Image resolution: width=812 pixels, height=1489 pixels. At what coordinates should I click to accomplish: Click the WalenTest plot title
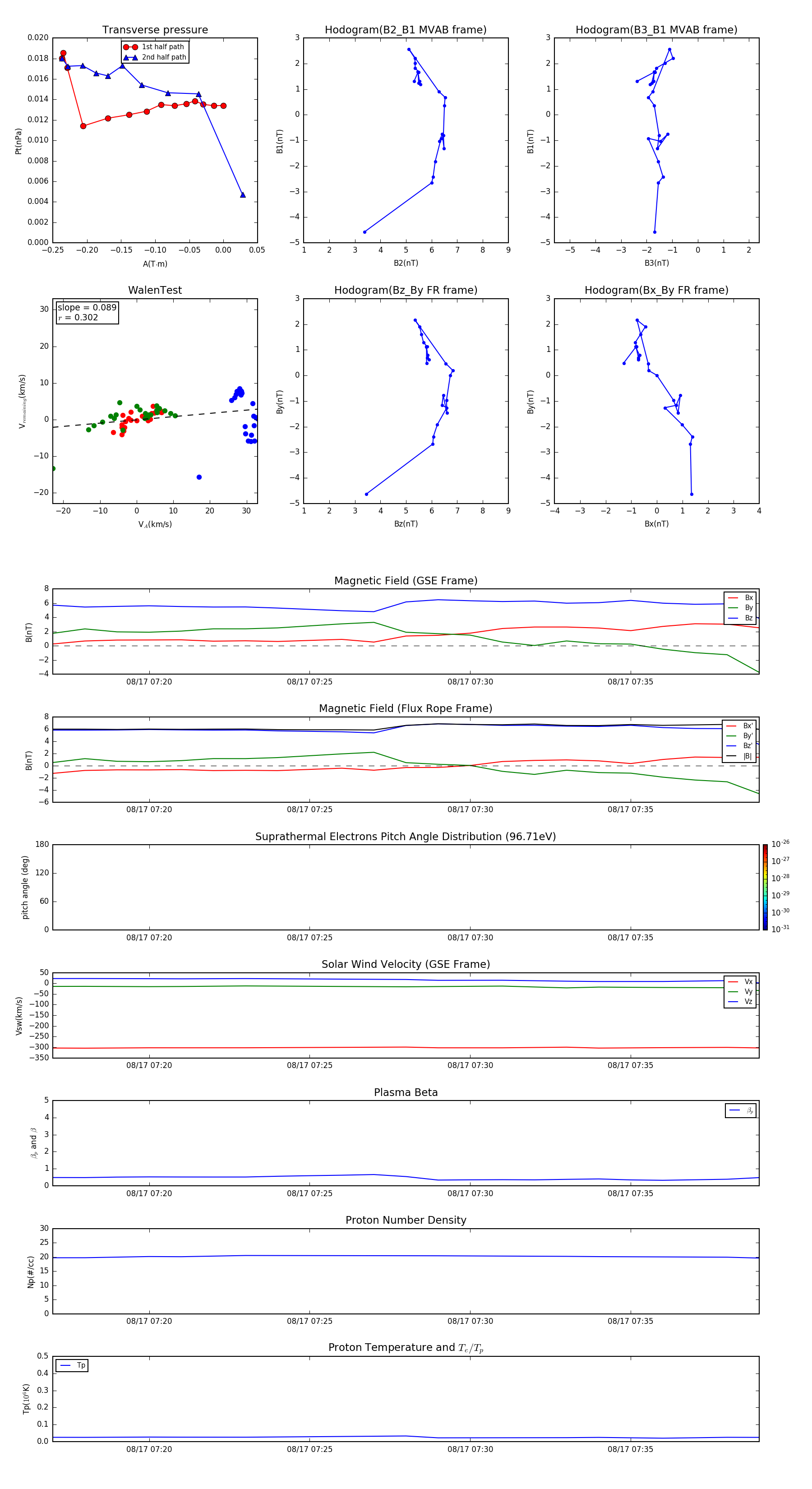(155, 290)
